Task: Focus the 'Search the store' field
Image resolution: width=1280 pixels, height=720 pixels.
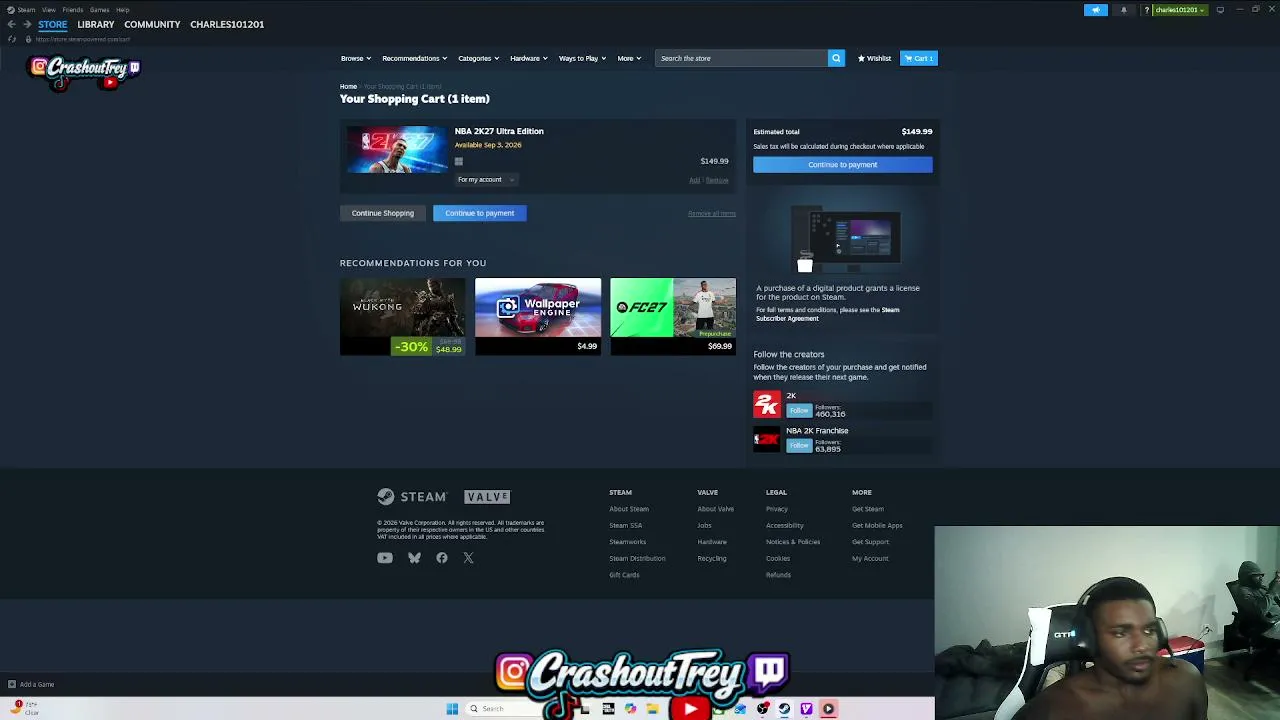Action: [741, 58]
